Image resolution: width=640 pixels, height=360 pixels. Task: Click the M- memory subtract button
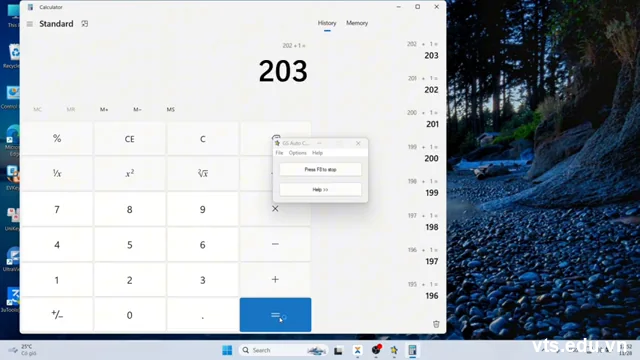coord(137,109)
